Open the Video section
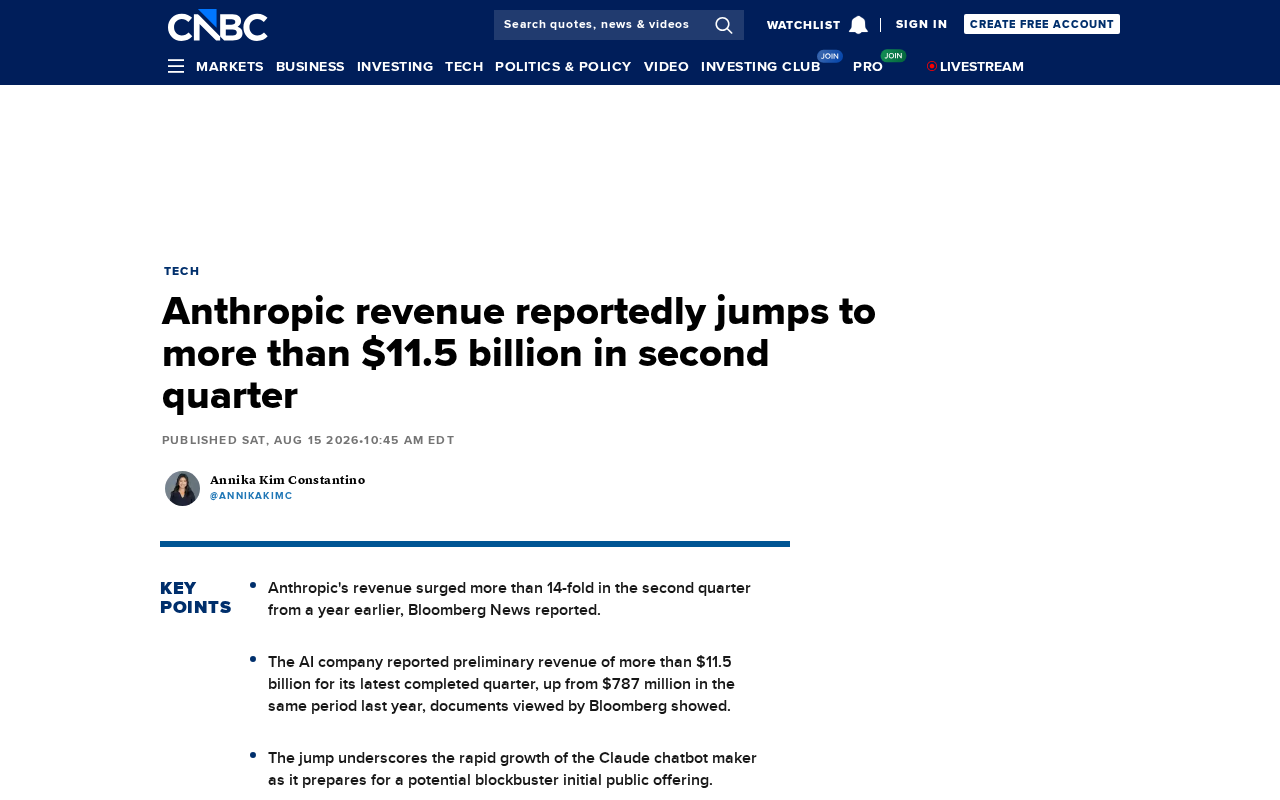The image size is (1280, 800). coord(666,66)
